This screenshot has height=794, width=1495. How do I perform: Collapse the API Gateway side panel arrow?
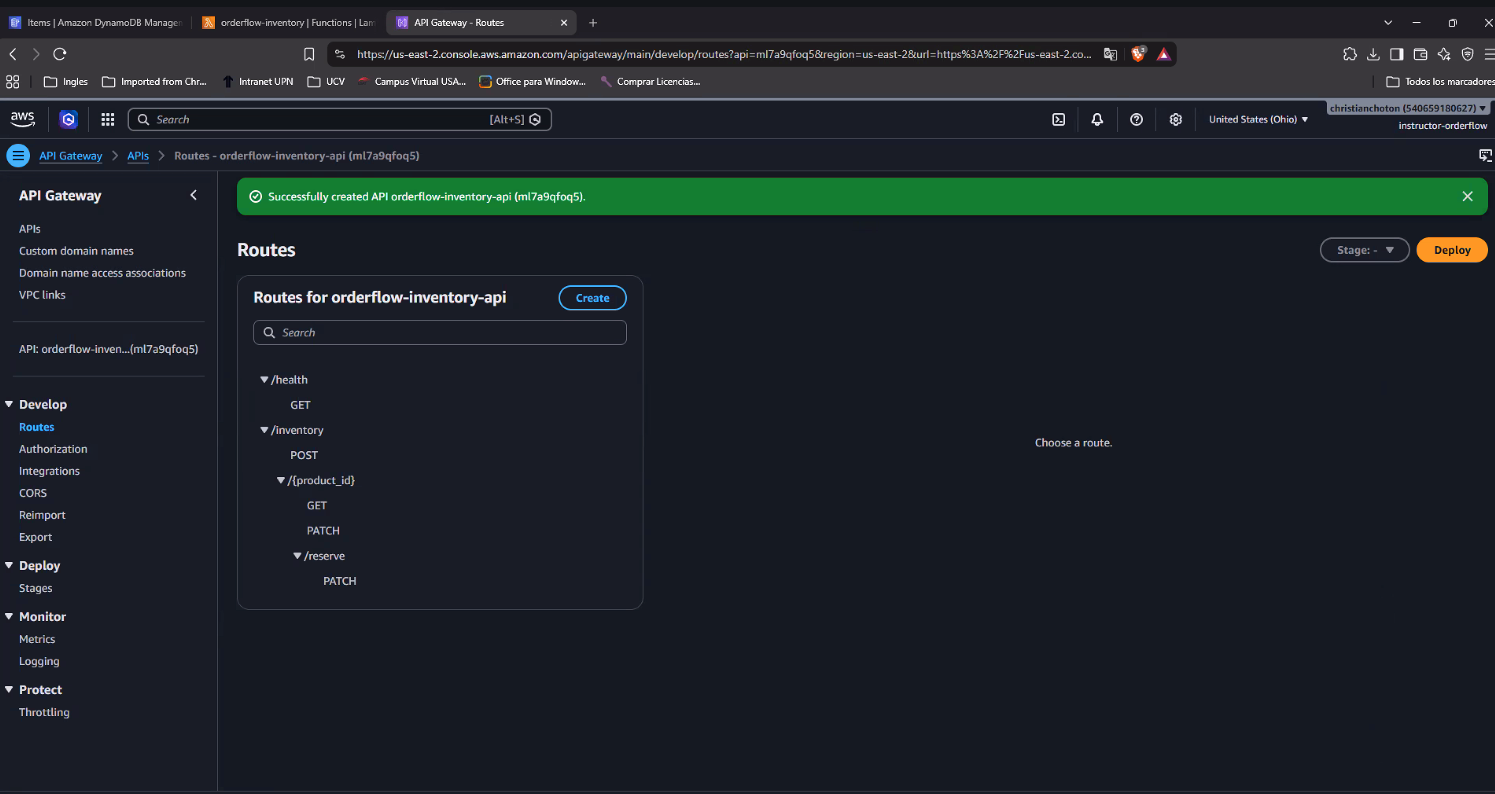click(x=194, y=195)
